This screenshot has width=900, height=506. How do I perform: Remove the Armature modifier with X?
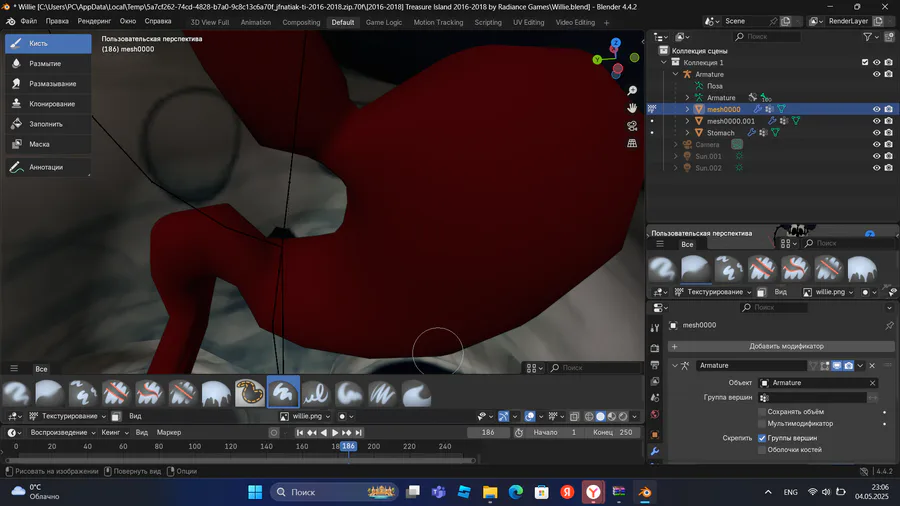[x=872, y=365]
